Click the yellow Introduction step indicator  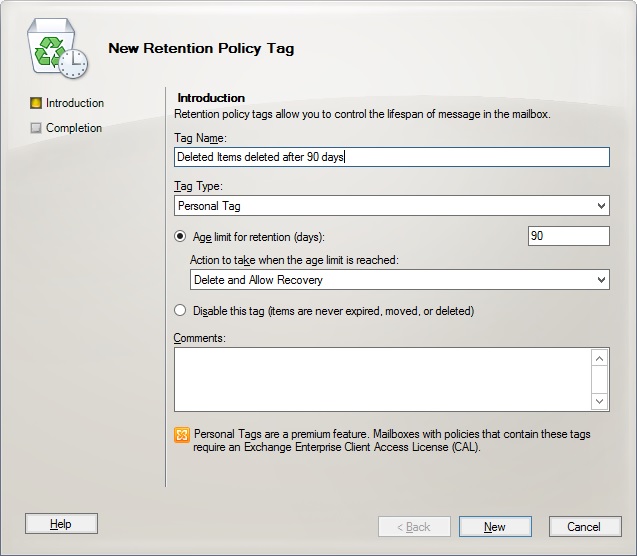[36, 103]
